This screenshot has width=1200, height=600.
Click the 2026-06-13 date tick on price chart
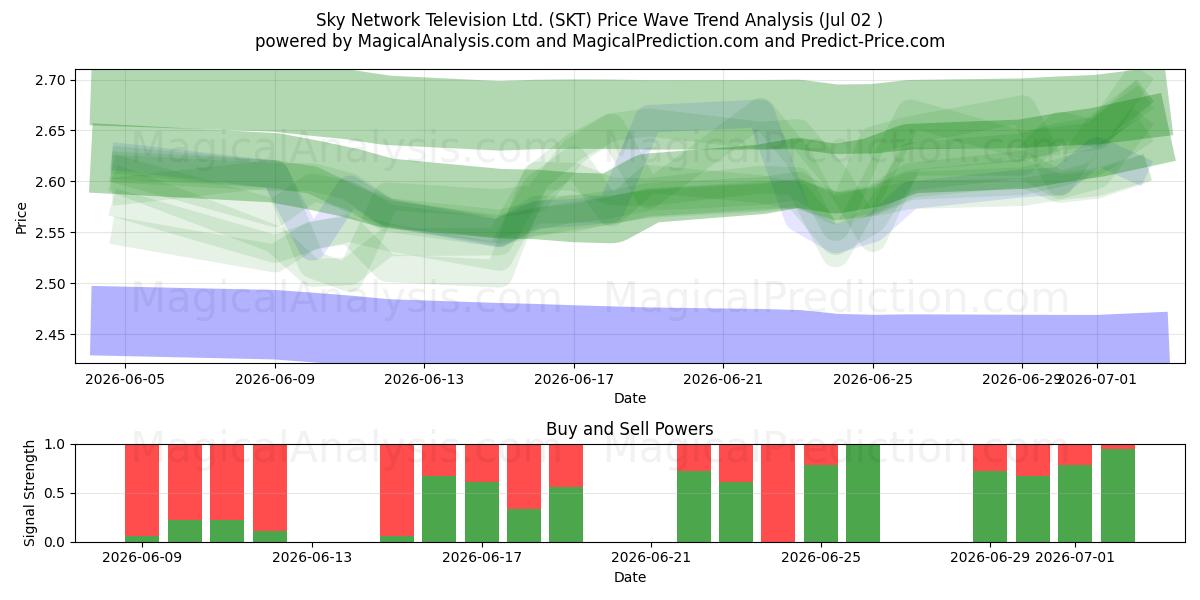pos(424,379)
